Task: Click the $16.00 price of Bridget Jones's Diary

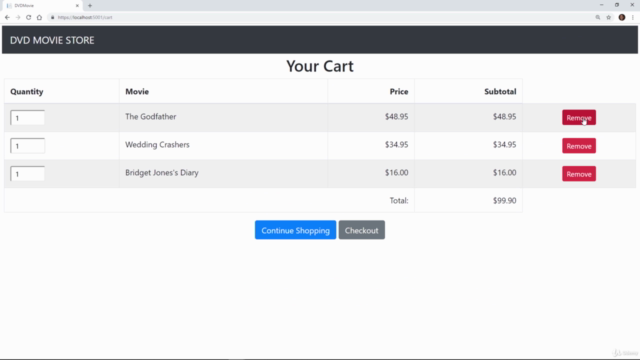Action: 396,173
